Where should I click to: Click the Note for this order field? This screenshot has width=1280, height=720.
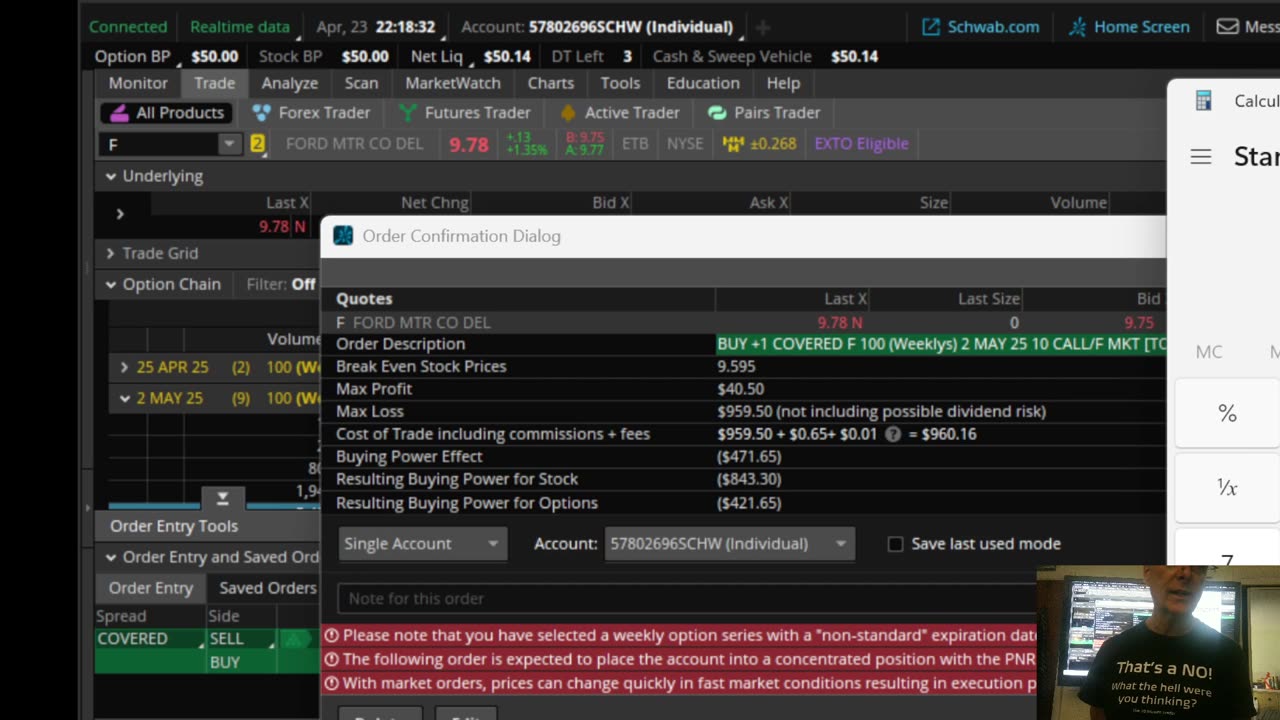(x=687, y=598)
